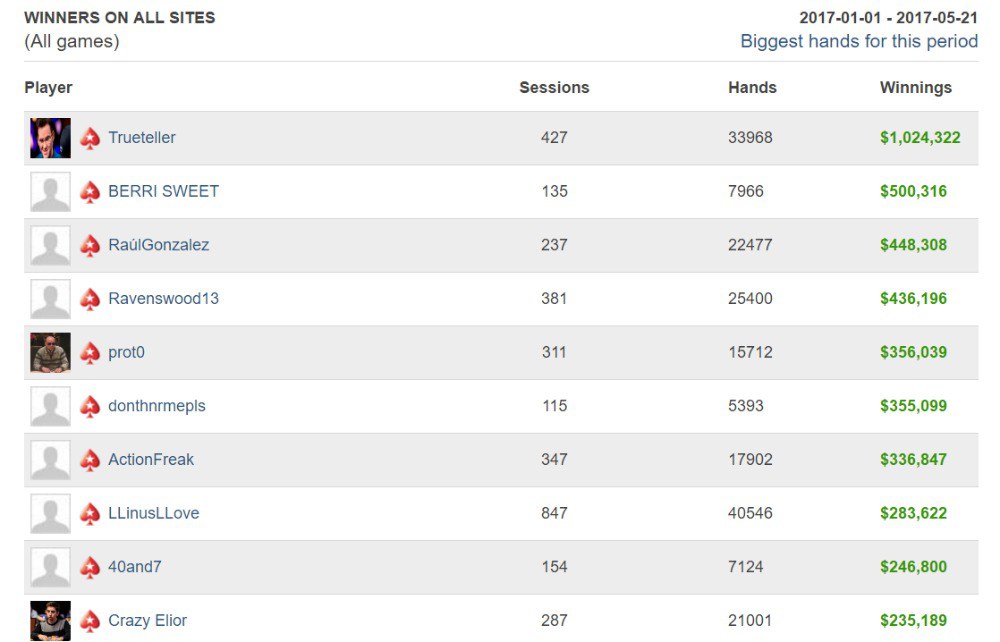Open the BERRI SWEET player link
This screenshot has height=642, width=1000.
[163, 191]
